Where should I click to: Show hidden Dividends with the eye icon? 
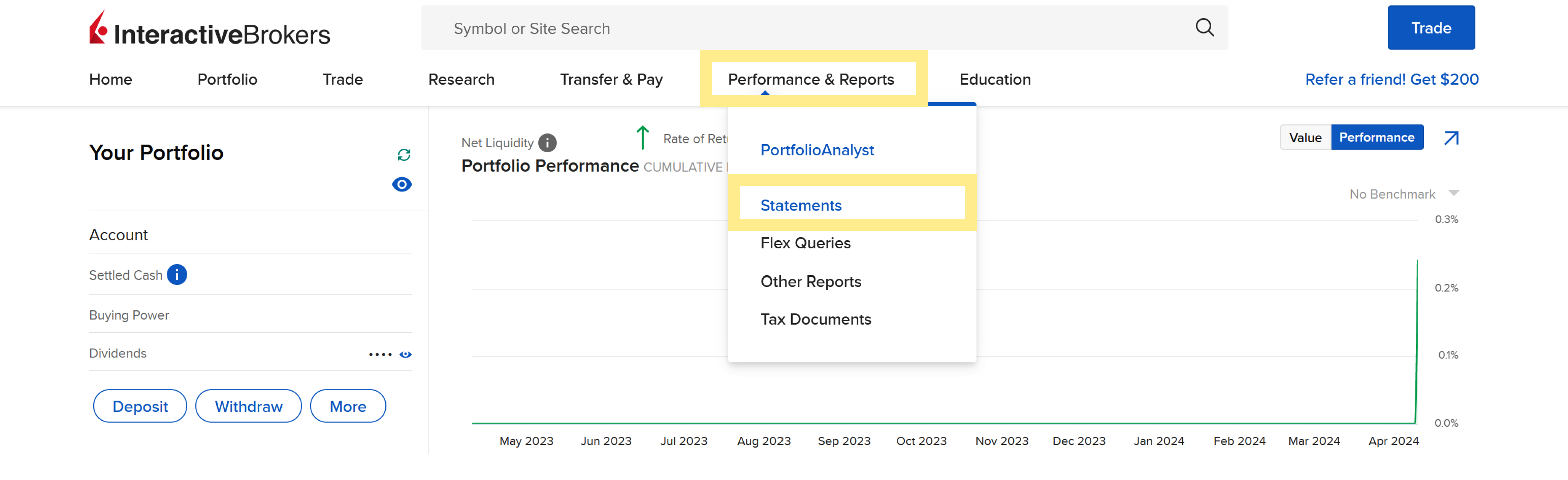coord(405,354)
